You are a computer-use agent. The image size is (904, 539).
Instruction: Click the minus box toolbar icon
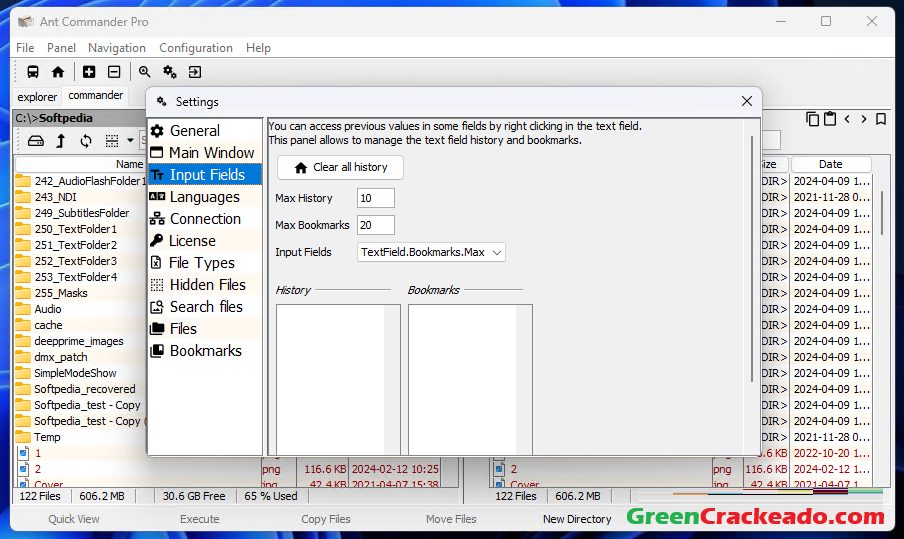pos(114,72)
